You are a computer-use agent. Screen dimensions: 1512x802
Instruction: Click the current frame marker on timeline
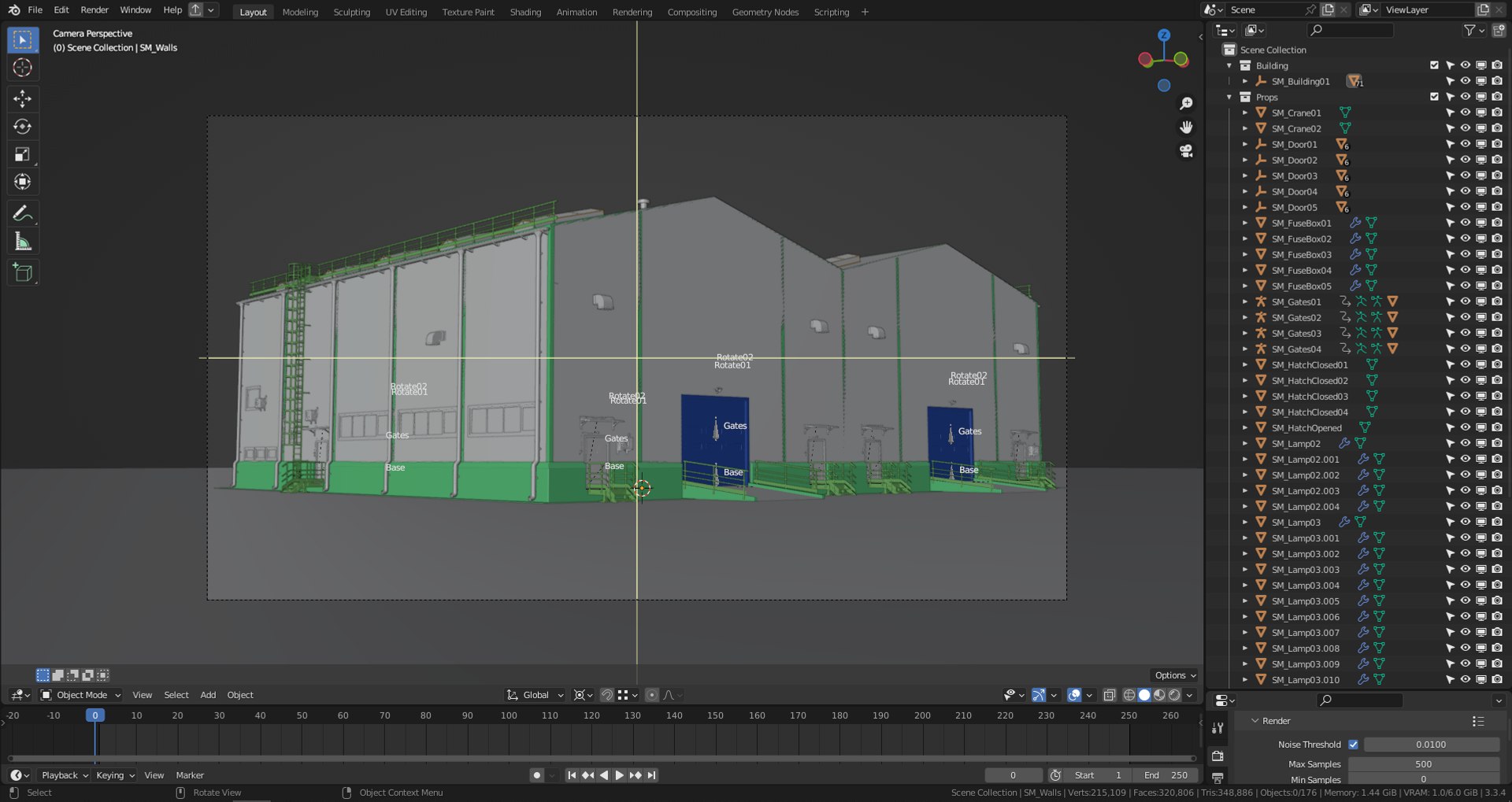point(94,715)
